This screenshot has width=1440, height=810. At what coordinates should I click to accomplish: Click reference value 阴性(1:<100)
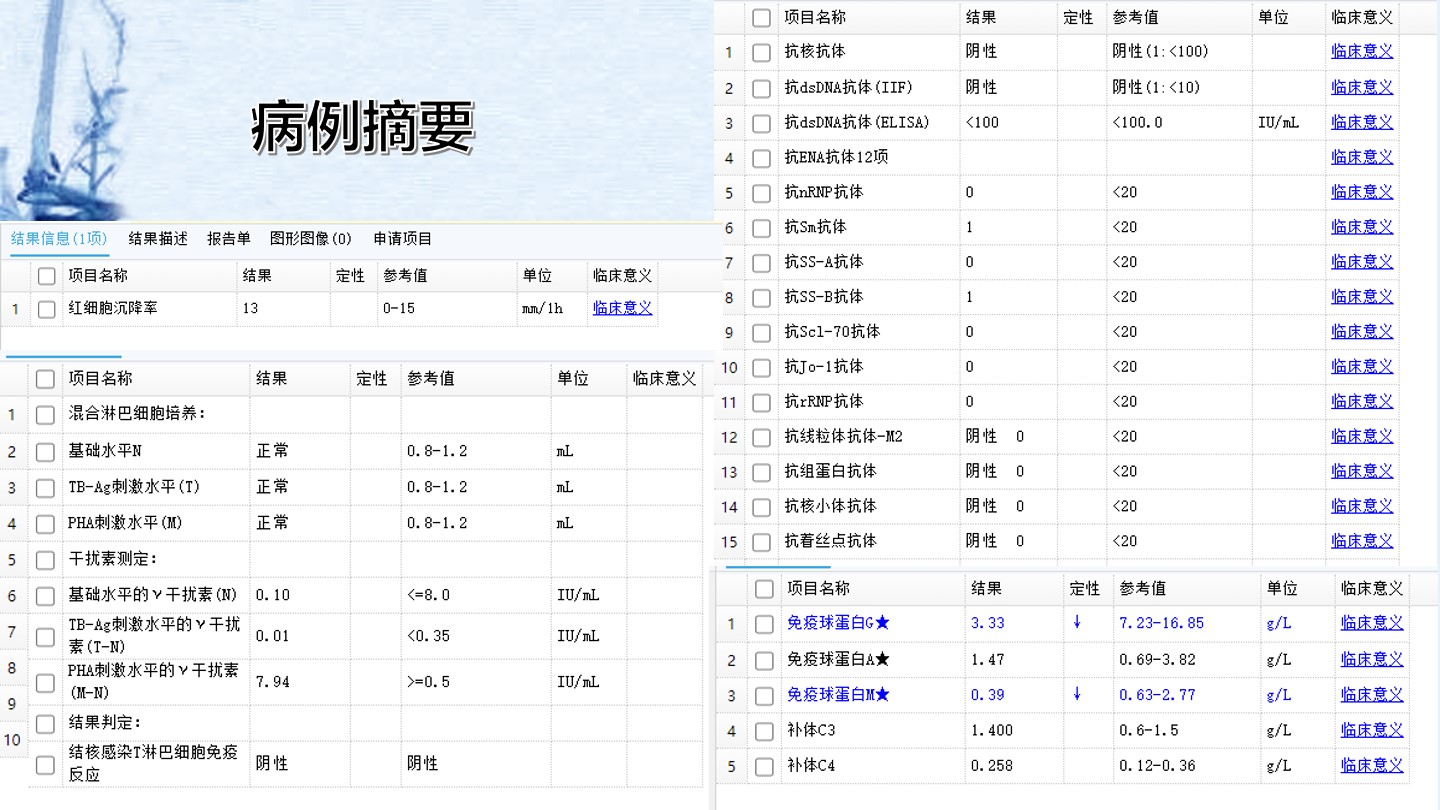tap(1161, 51)
